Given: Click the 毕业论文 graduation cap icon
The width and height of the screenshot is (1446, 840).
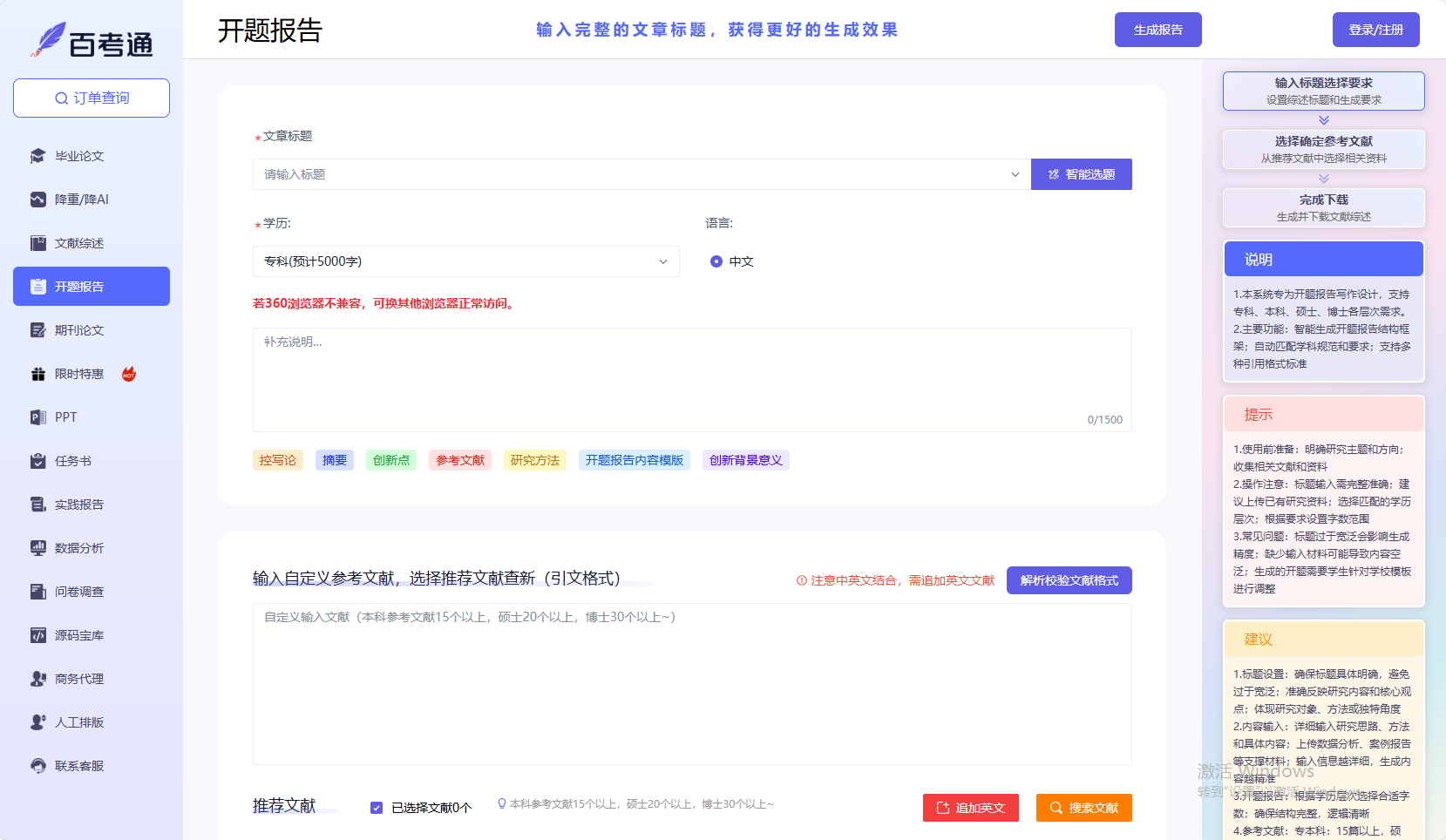Looking at the screenshot, I should click(37, 156).
